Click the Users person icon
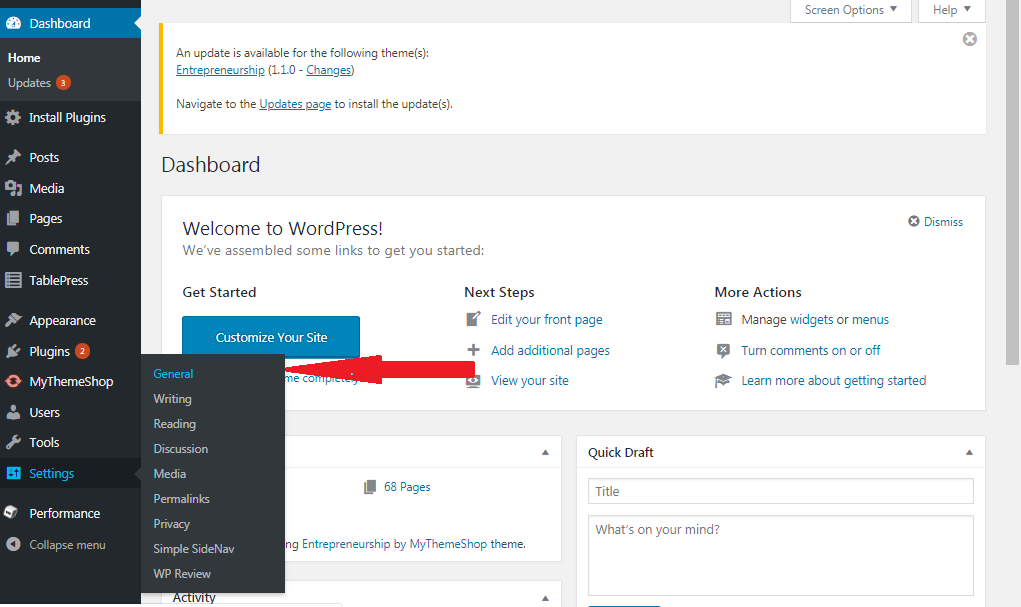 click(x=13, y=412)
